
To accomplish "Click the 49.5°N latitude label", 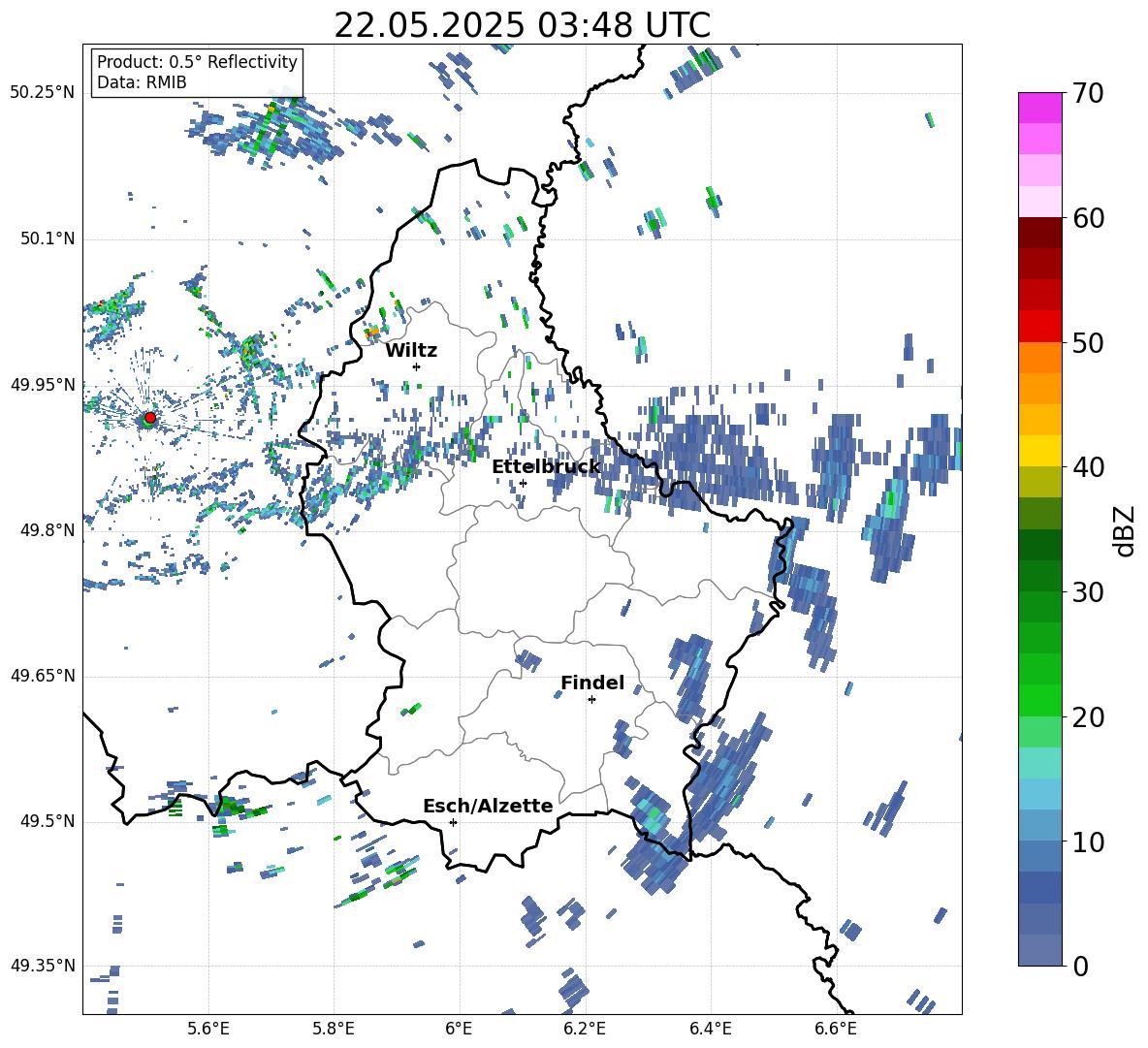I will coord(47,822).
